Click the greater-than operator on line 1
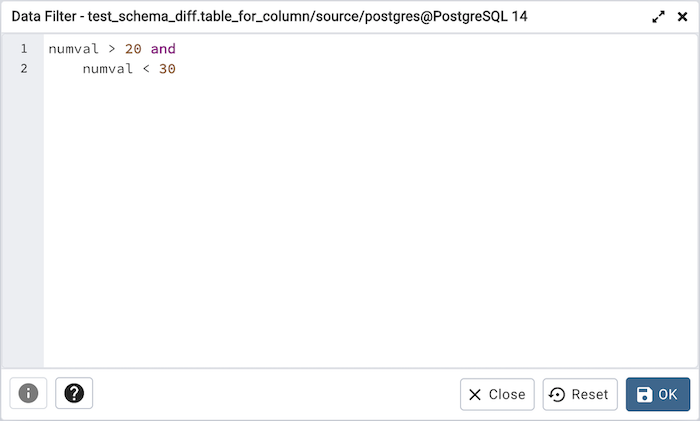 [112, 48]
